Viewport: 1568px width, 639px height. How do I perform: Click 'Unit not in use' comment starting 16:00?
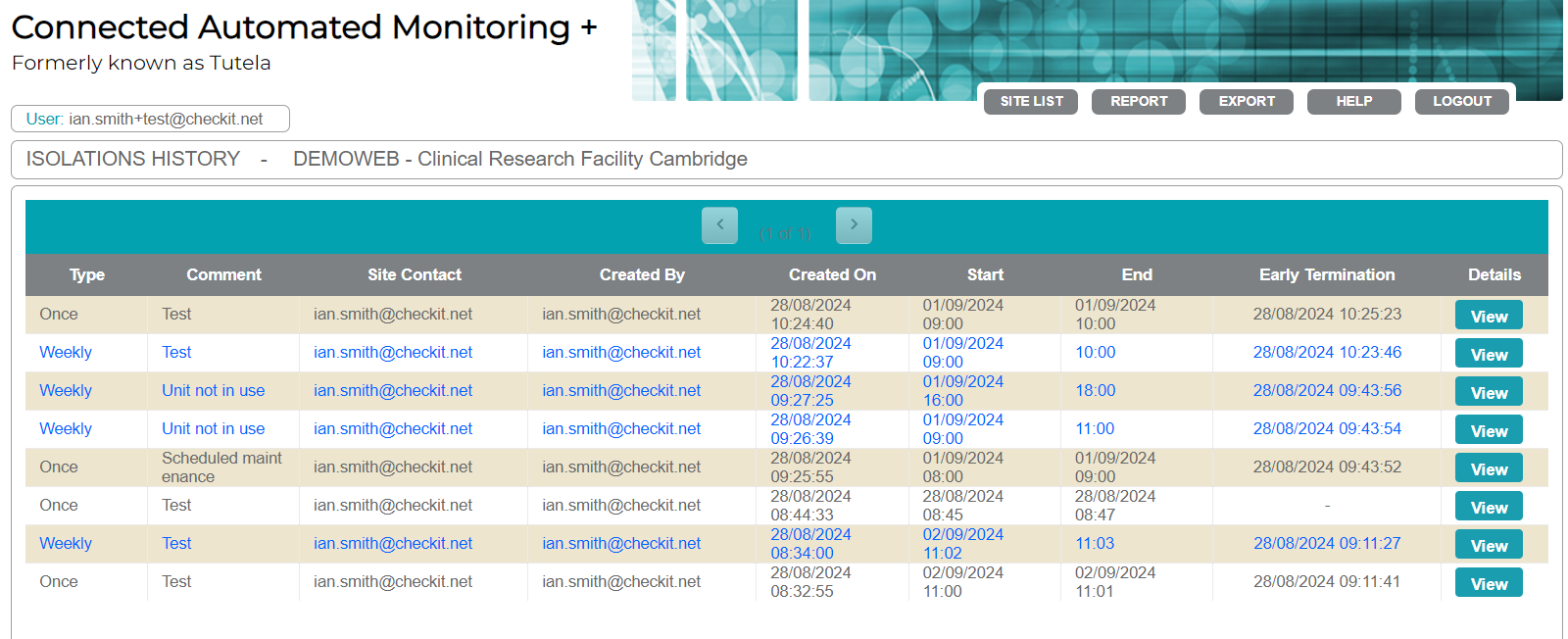click(x=213, y=391)
